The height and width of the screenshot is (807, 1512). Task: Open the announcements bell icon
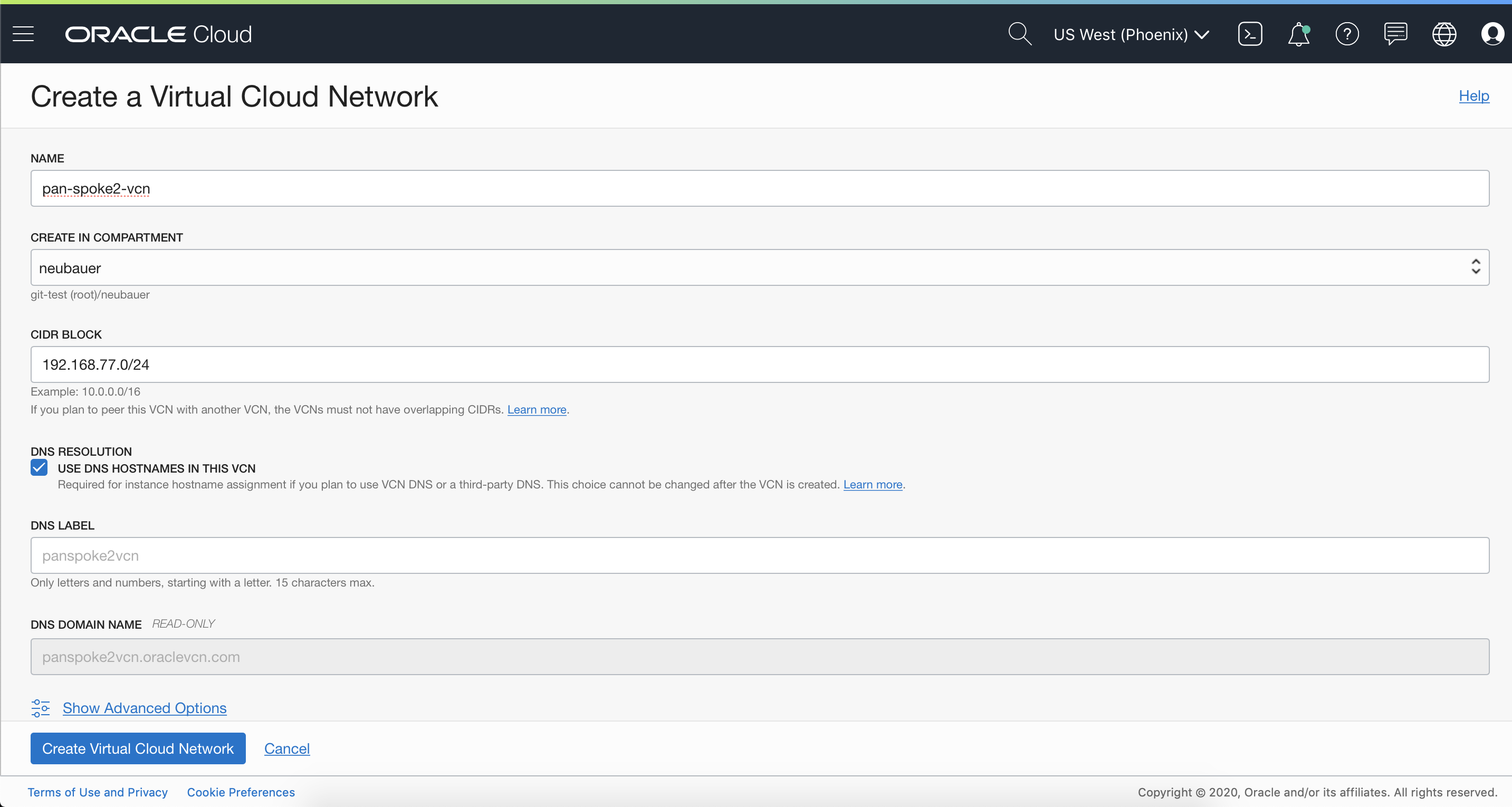pos(1298,34)
